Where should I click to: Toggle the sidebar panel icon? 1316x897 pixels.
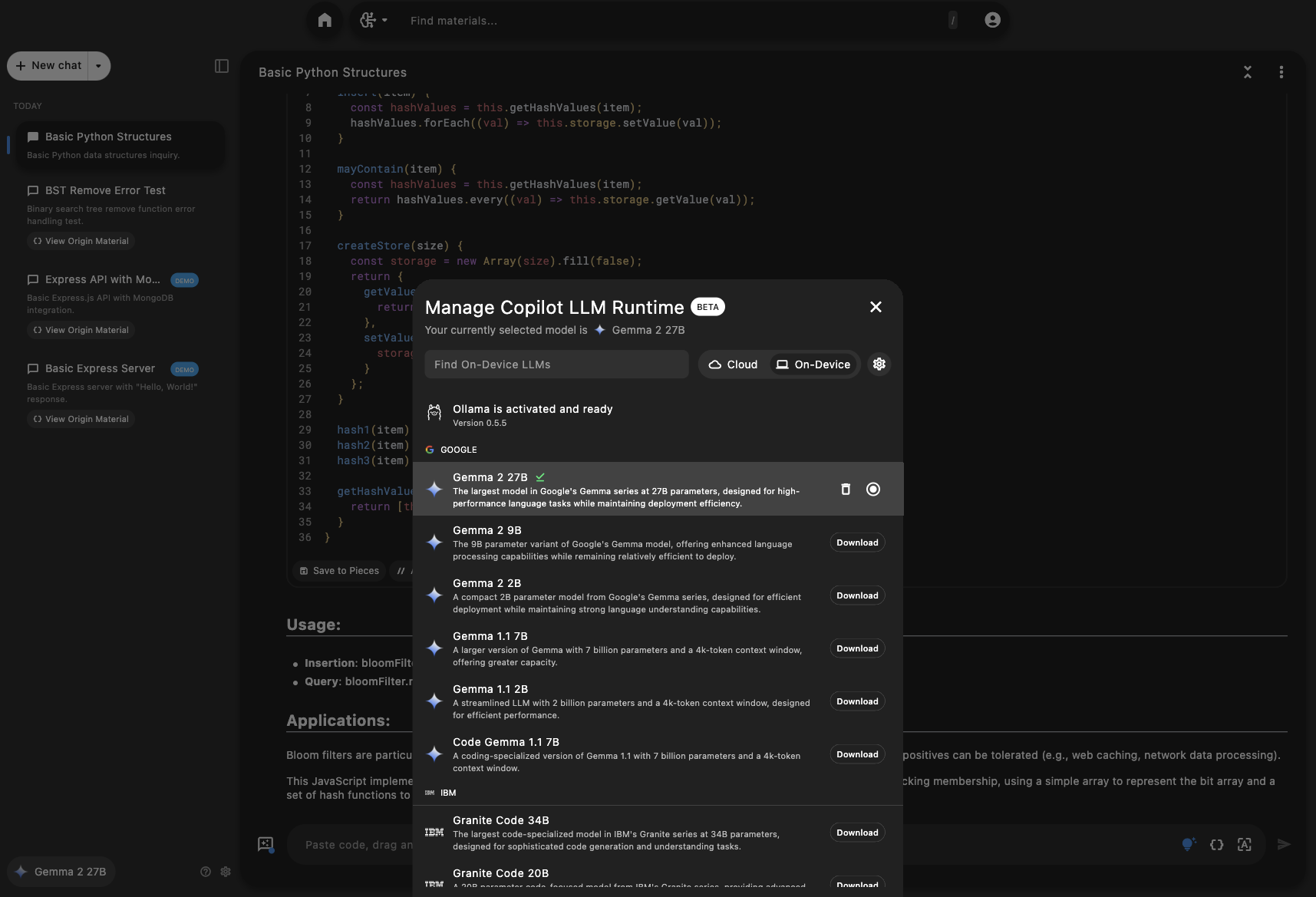[x=222, y=66]
